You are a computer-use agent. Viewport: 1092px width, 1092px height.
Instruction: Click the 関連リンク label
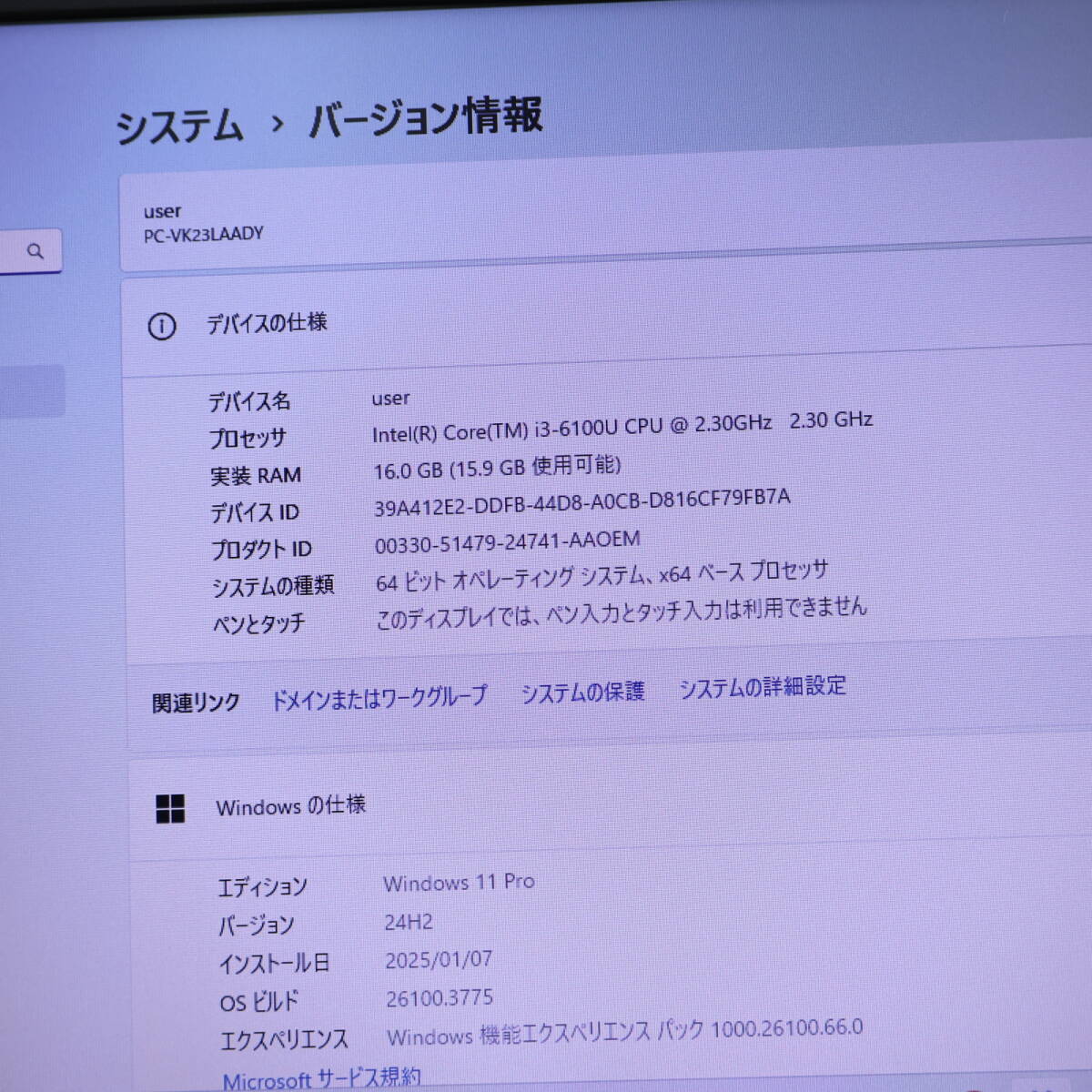click(x=196, y=703)
